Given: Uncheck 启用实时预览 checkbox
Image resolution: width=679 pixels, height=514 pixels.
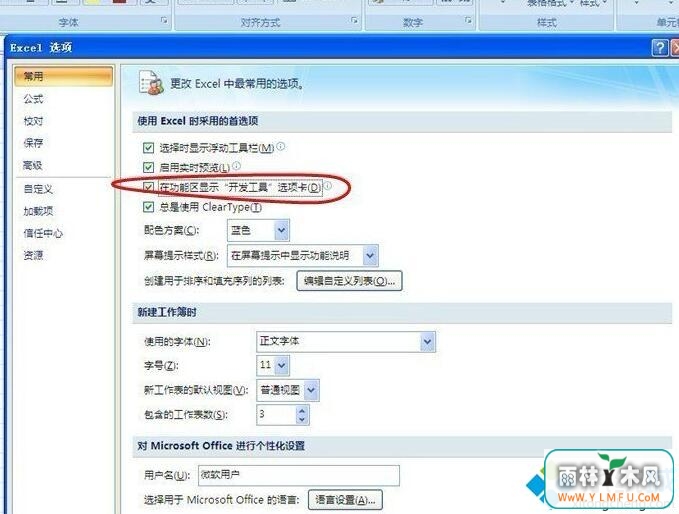Looking at the screenshot, I should 148,167.
